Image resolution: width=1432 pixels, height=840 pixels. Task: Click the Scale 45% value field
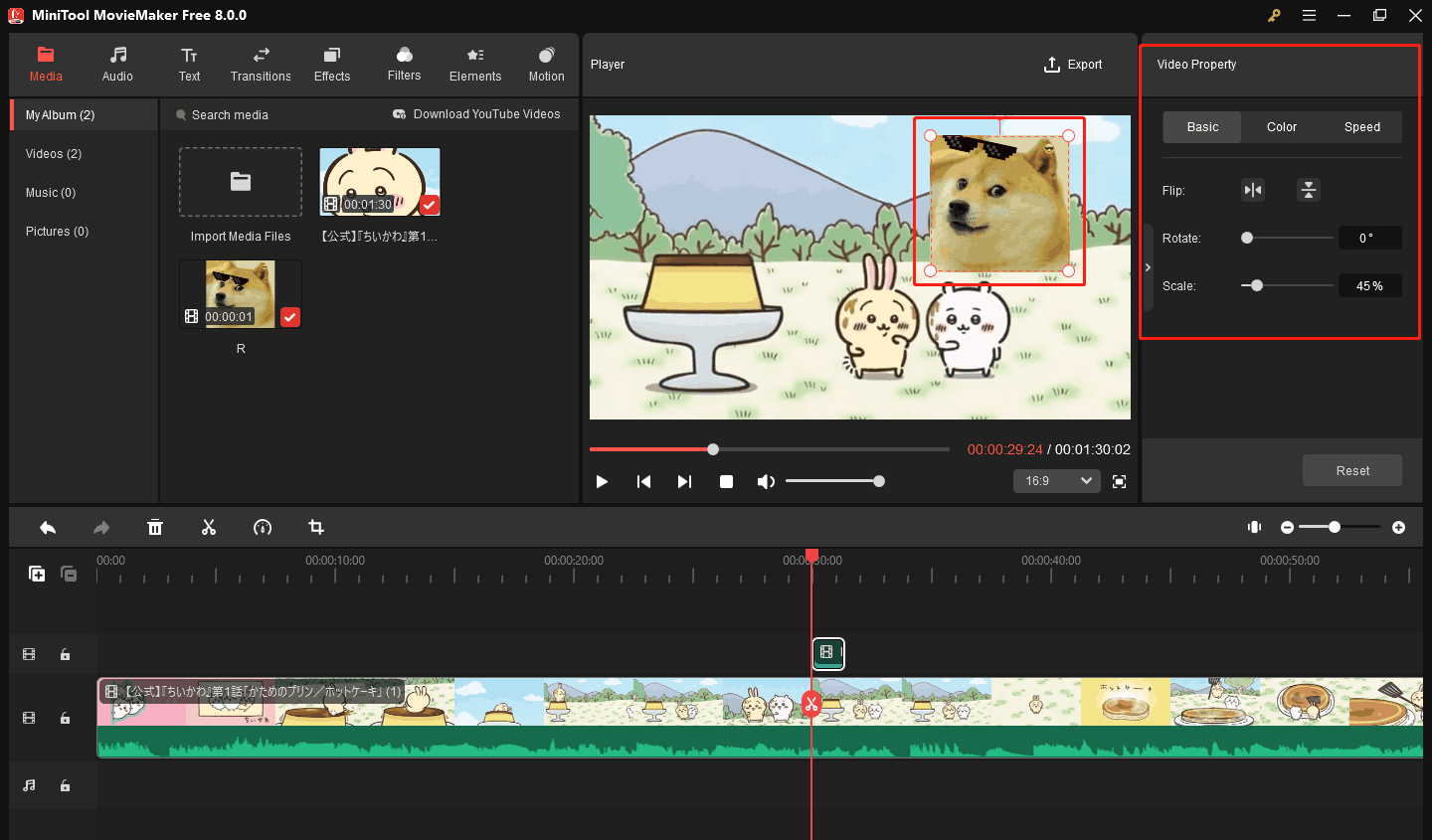(1370, 285)
